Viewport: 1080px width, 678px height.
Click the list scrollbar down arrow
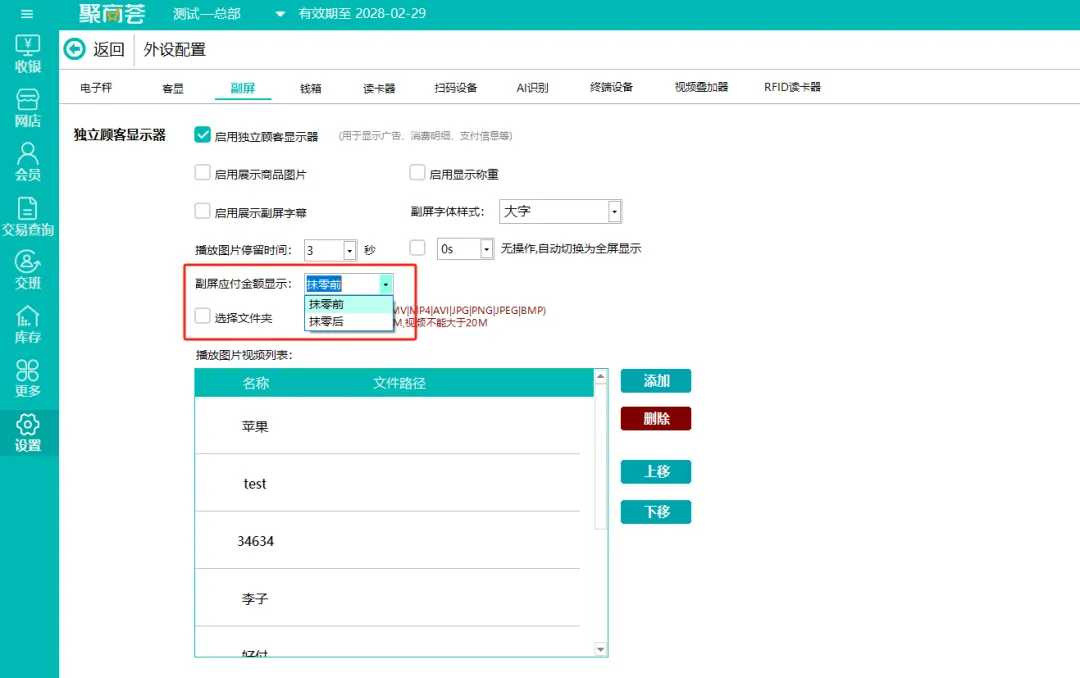(x=601, y=649)
